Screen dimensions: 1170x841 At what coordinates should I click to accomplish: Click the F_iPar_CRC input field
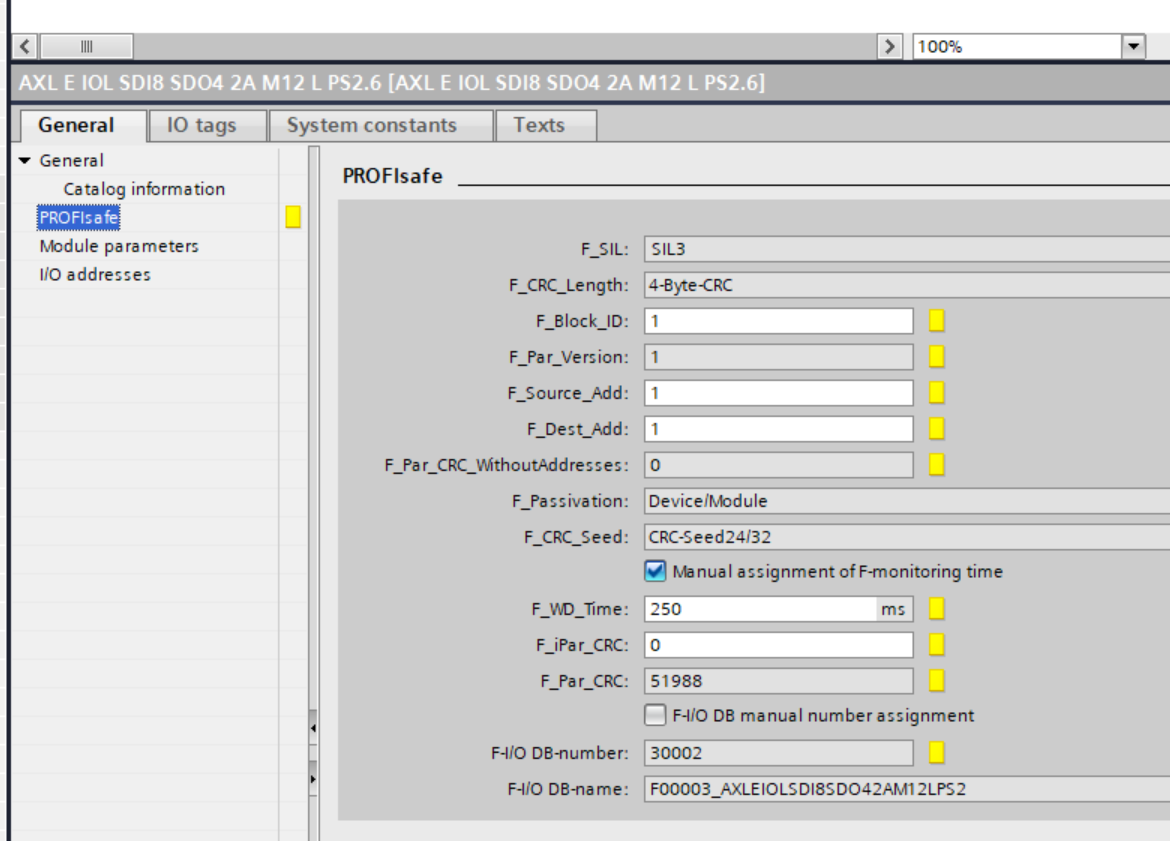pyautogui.click(x=778, y=645)
